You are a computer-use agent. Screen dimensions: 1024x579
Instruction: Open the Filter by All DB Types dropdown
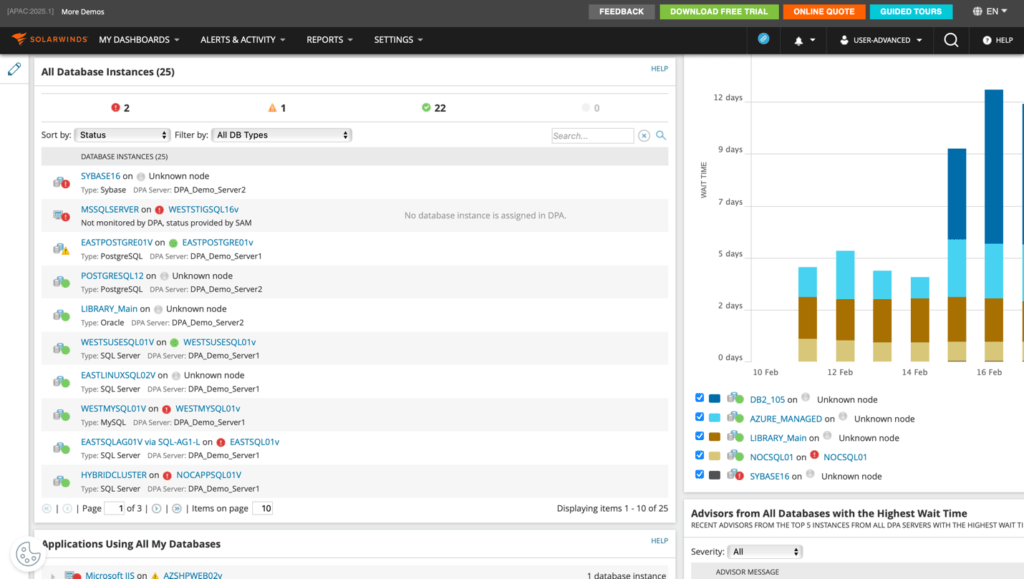[282, 135]
